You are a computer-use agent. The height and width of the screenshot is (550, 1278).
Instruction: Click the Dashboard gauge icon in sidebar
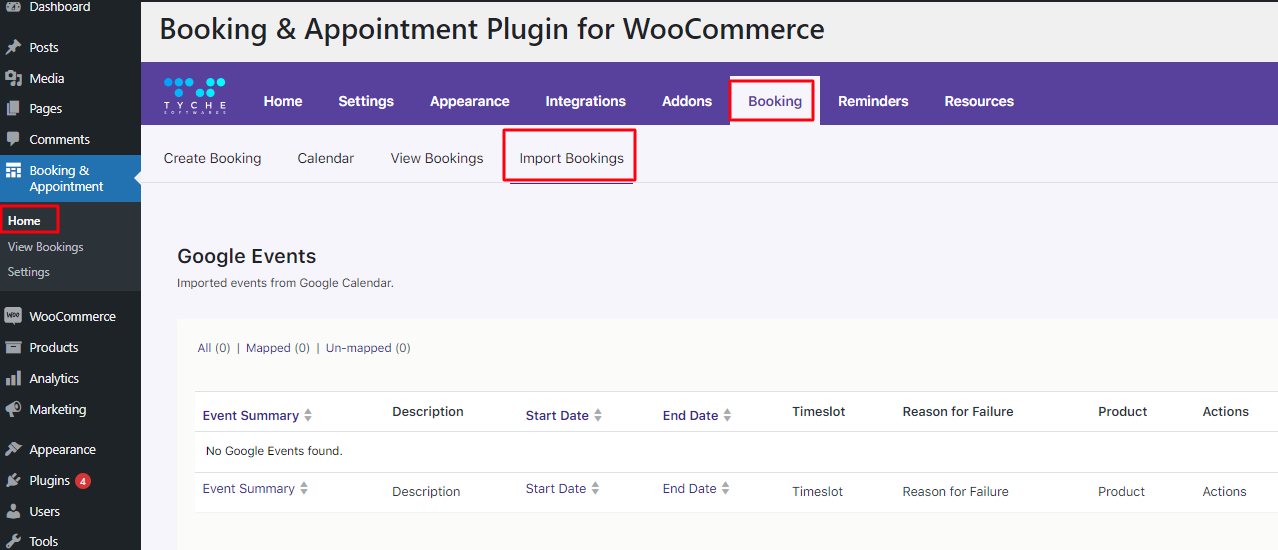pos(13,6)
